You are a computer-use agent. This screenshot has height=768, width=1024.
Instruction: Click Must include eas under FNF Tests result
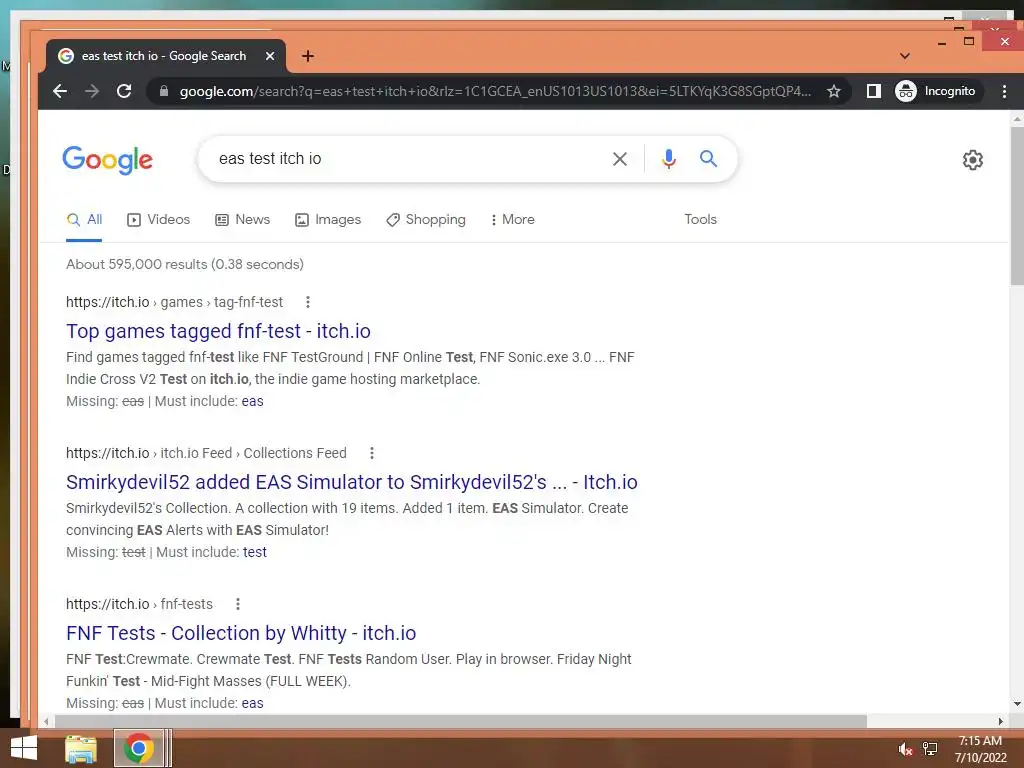(x=252, y=703)
